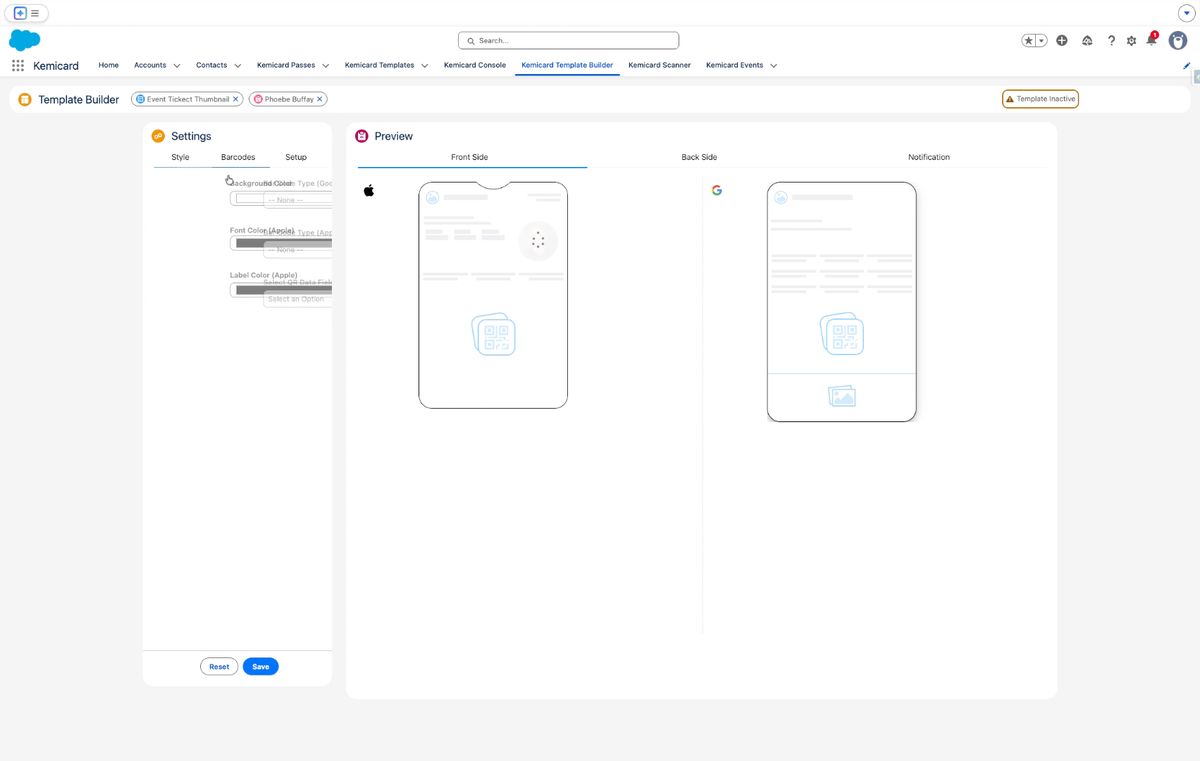This screenshot has height=761, width=1200.
Task: Pick the Font Color (Apple) swatch
Action: click(x=281, y=243)
